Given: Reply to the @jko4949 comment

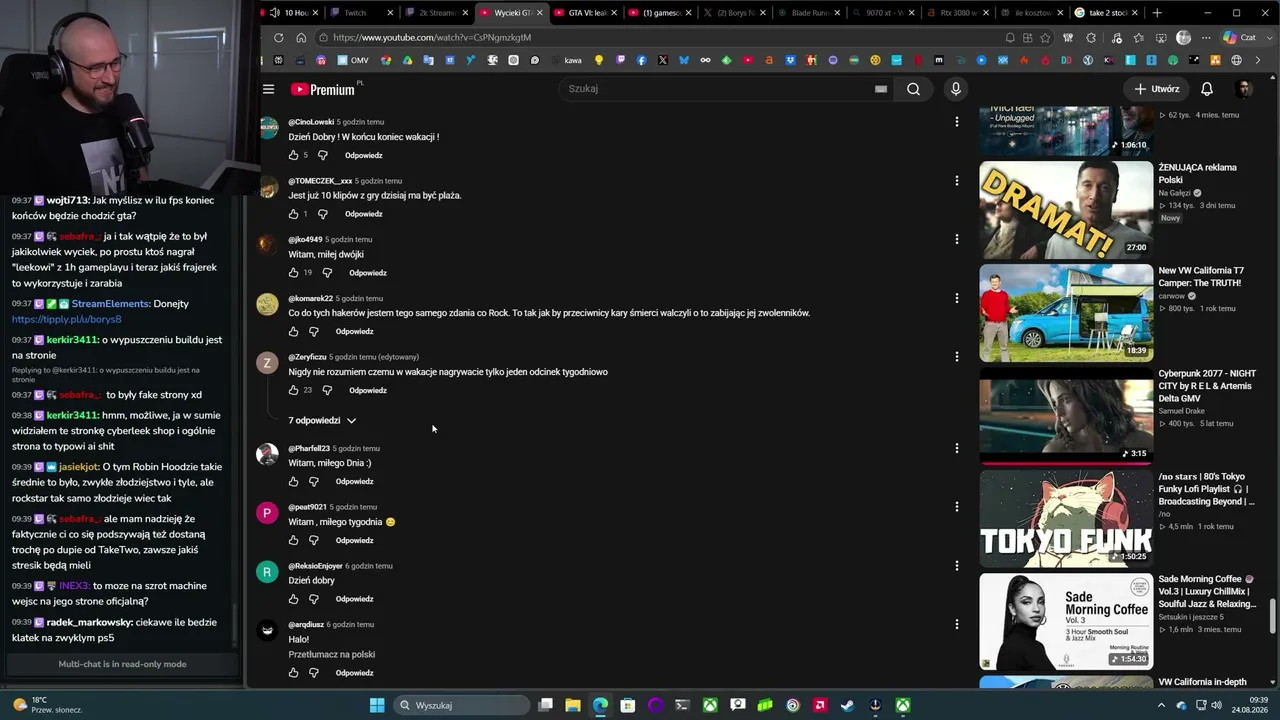Looking at the screenshot, I should (x=368, y=272).
